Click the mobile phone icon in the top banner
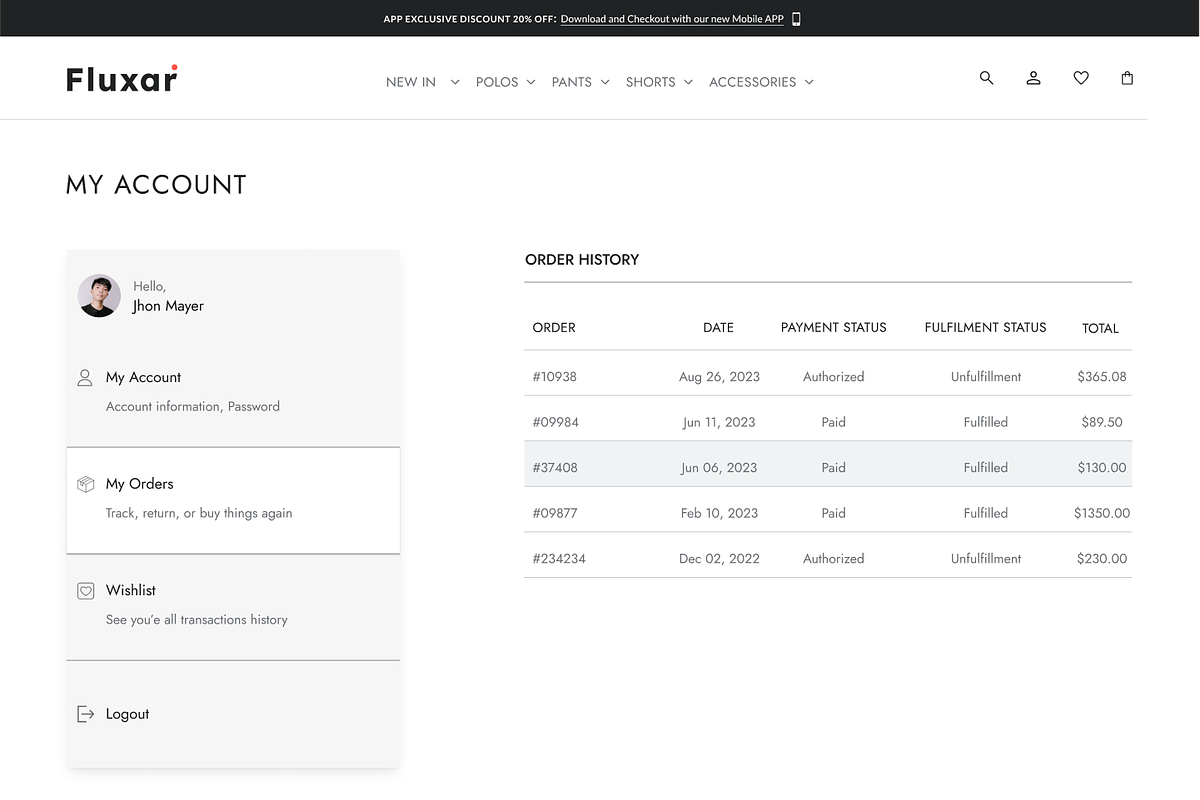This screenshot has height=800, width=1200. pyautogui.click(x=796, y=19)
